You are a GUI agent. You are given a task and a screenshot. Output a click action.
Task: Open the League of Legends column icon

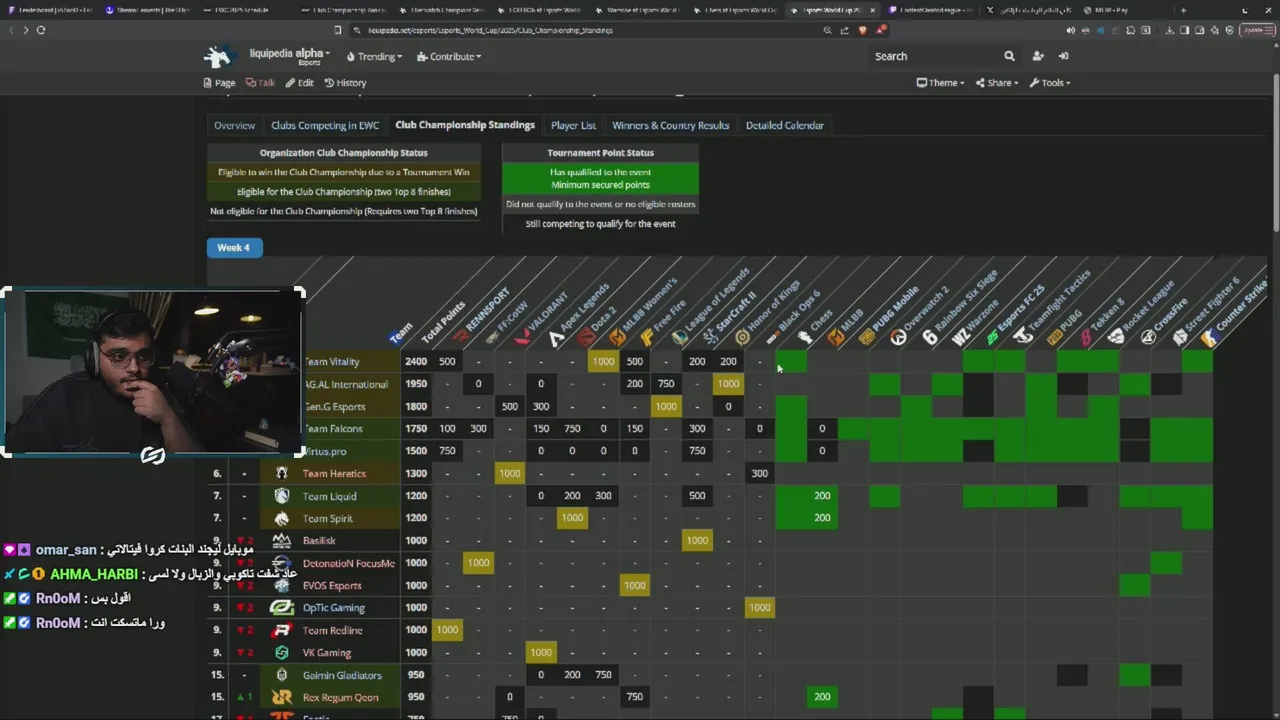680,337
